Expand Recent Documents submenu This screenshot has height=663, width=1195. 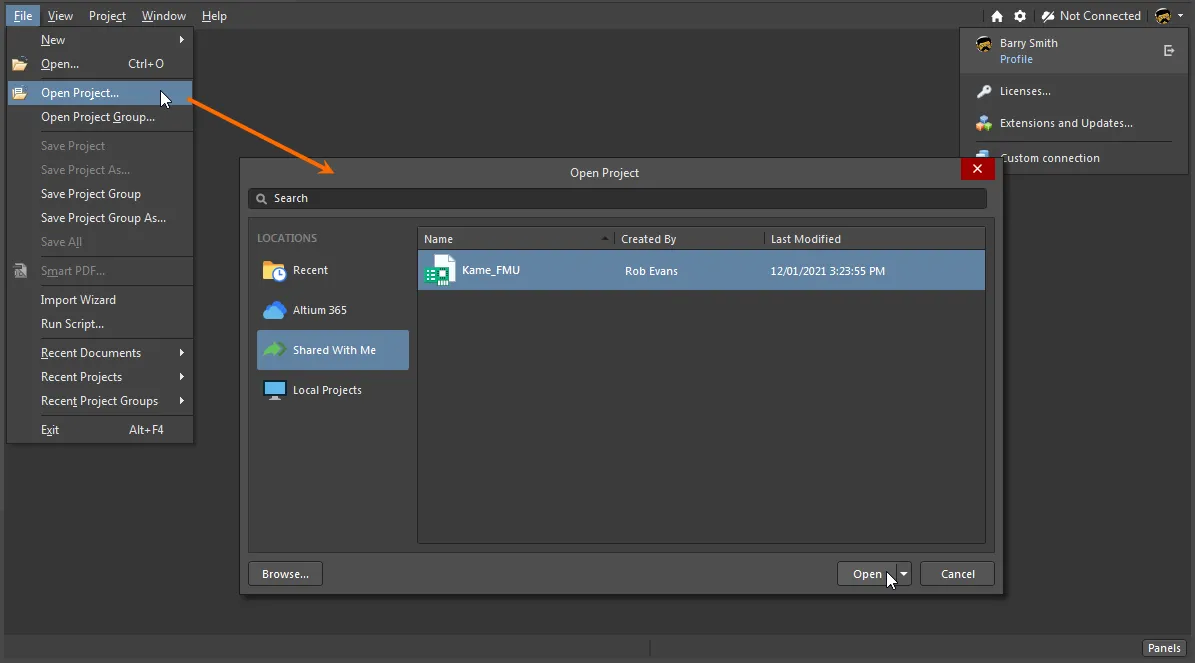(x=100, y=353)
